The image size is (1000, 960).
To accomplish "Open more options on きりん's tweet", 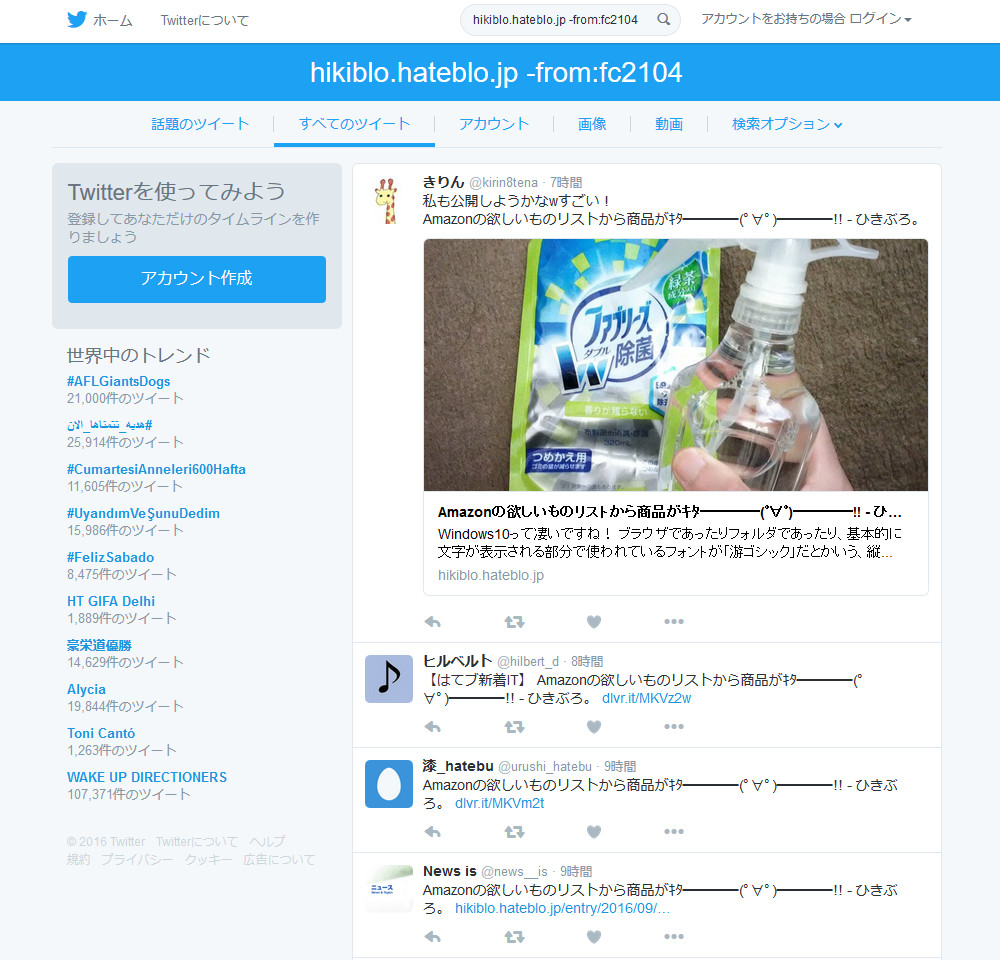I will pos(673,621).
